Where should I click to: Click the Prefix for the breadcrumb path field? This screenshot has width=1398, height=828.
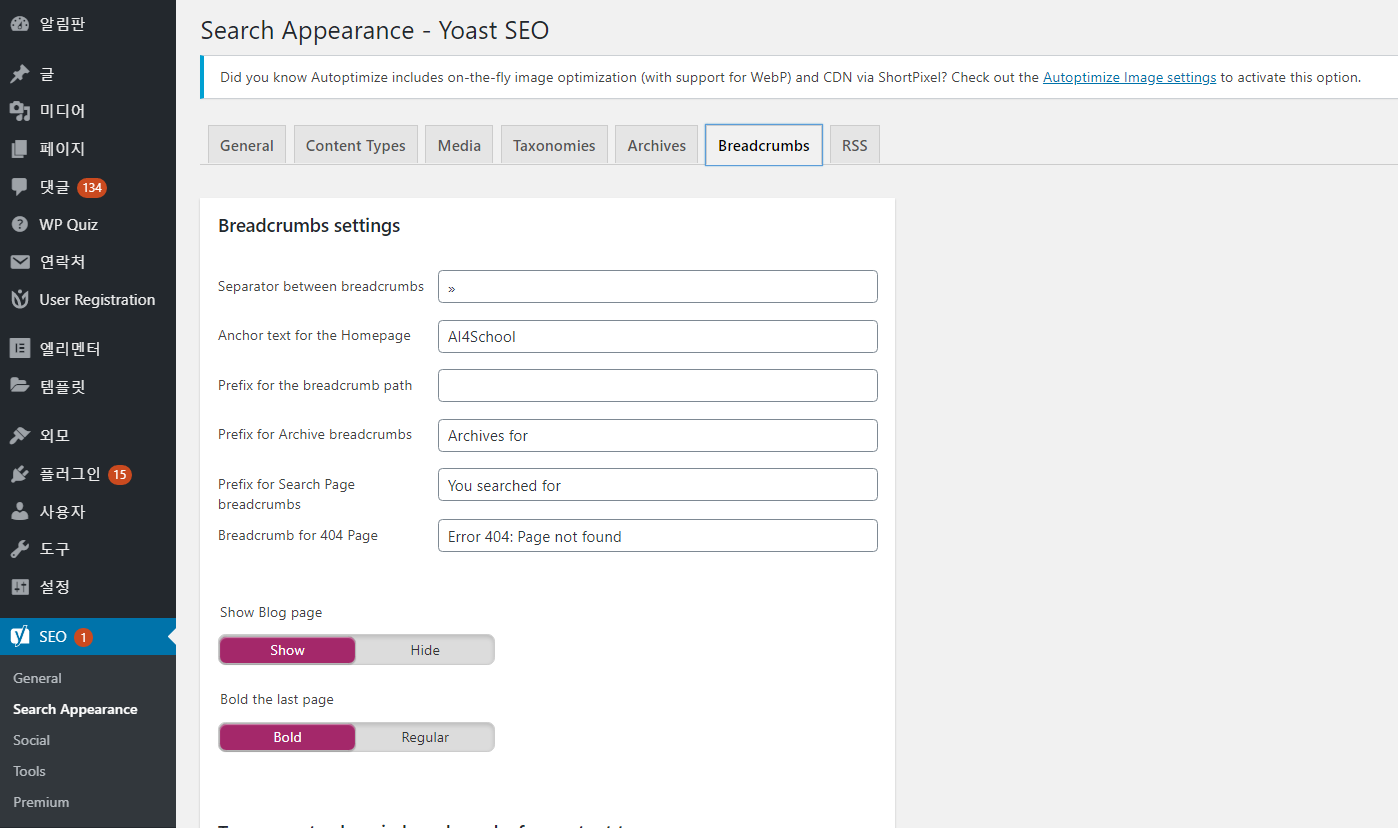coord(657,386)
